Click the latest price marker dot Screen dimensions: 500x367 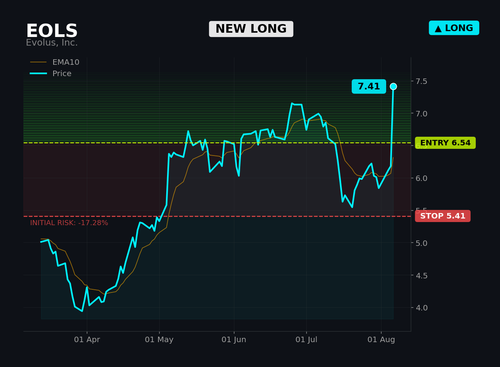(393, 87)
